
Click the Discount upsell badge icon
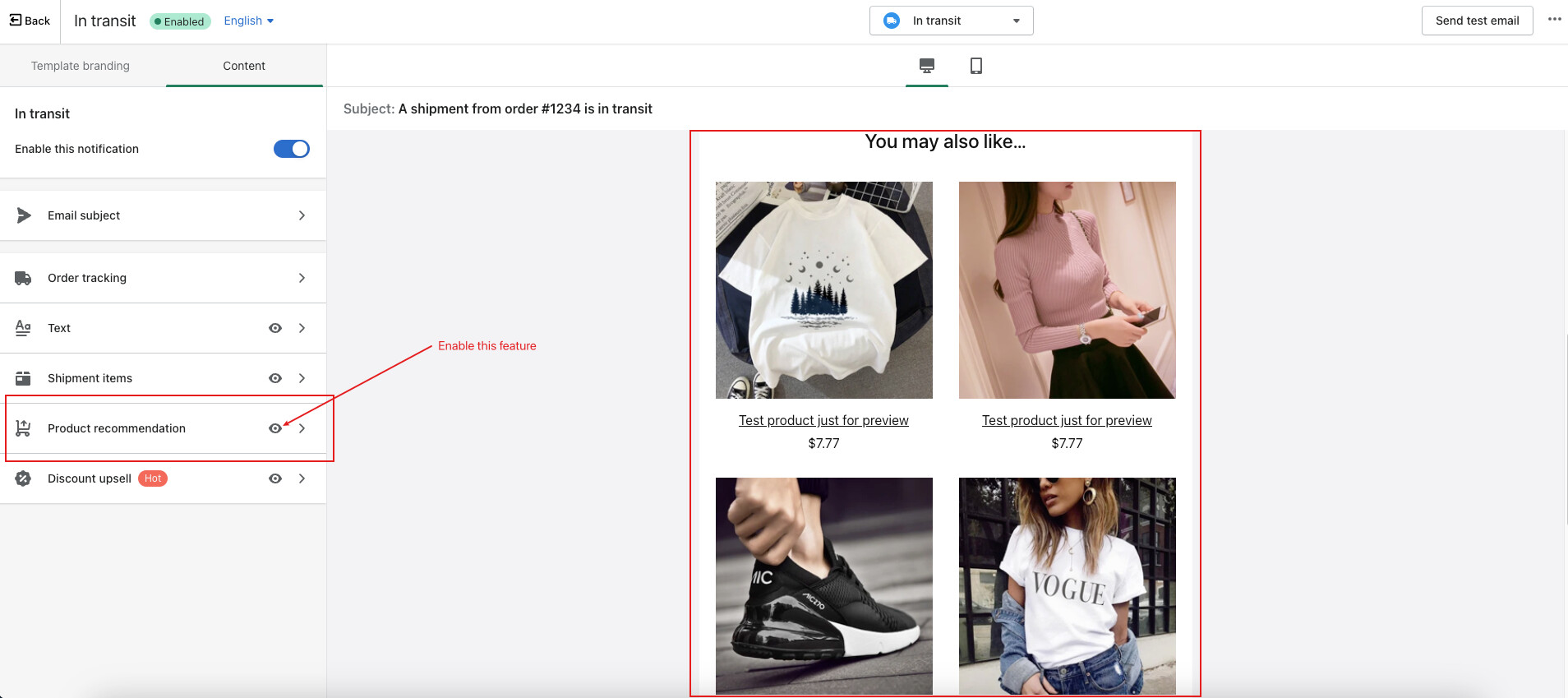23,478
